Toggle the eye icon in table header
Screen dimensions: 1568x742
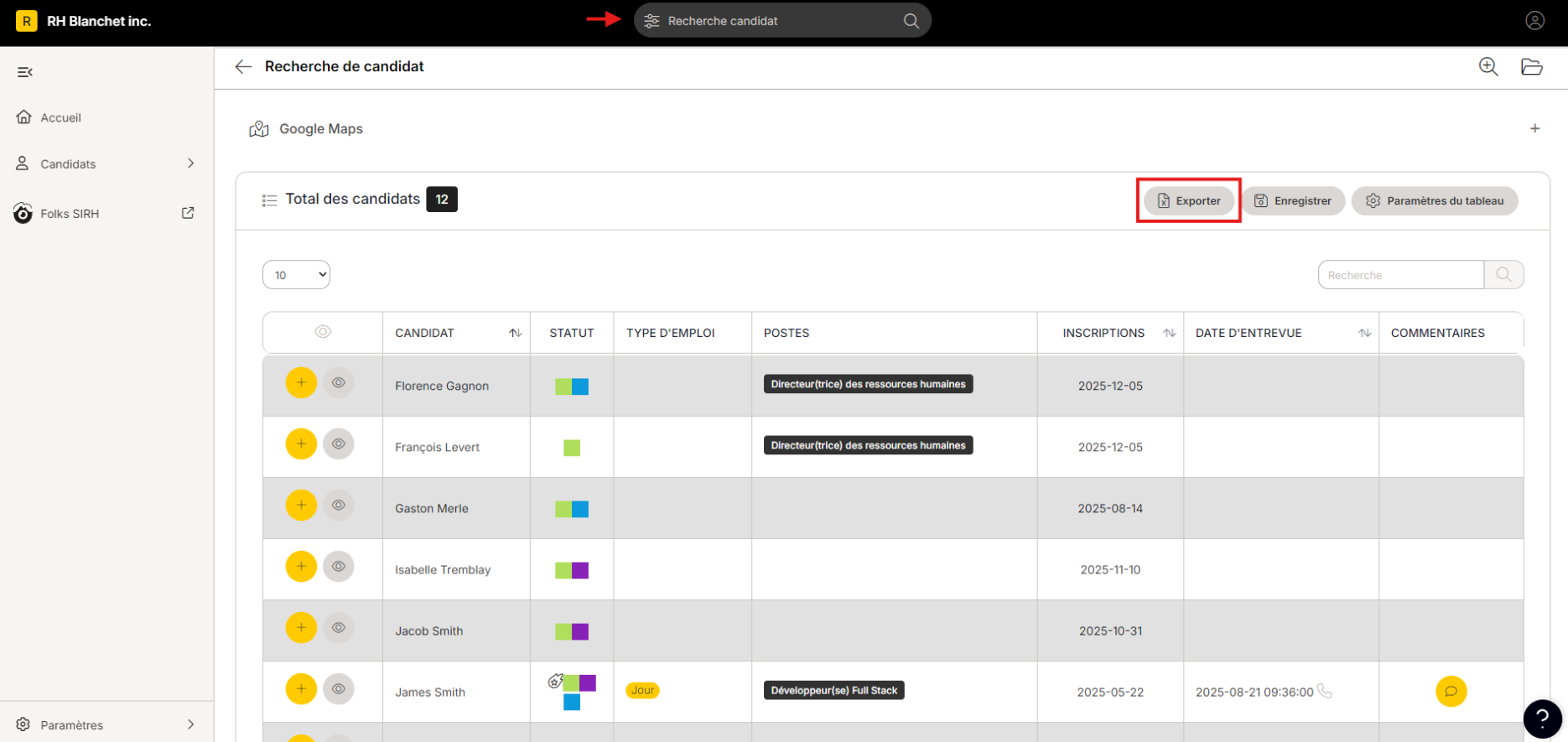point(323,332)
